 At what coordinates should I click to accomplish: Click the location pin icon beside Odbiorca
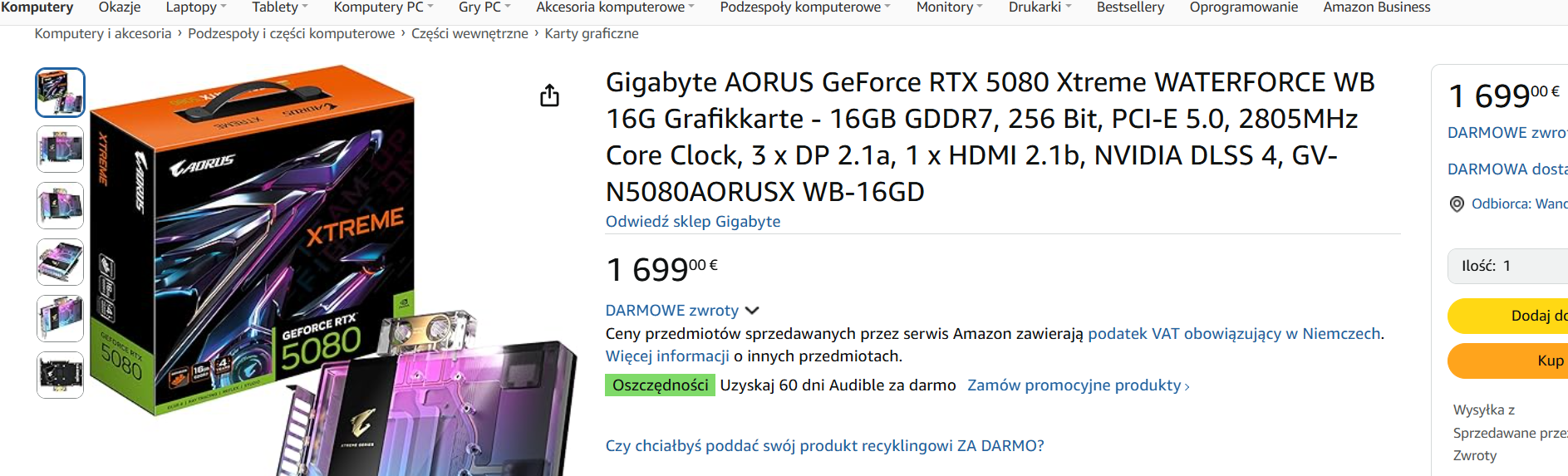pos(1457,204)
